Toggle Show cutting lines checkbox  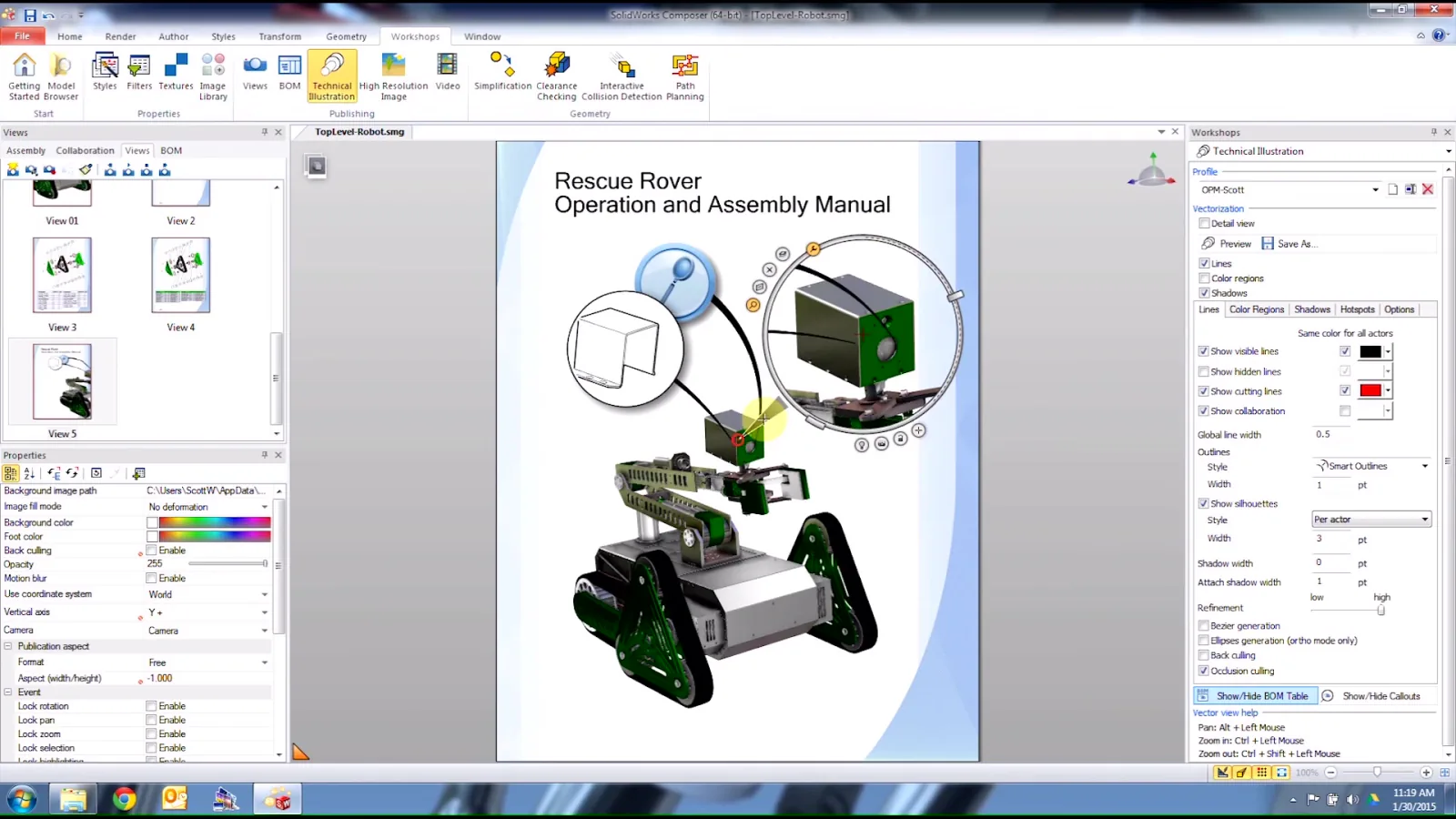pyautogui.click(x=1204, y=391)
